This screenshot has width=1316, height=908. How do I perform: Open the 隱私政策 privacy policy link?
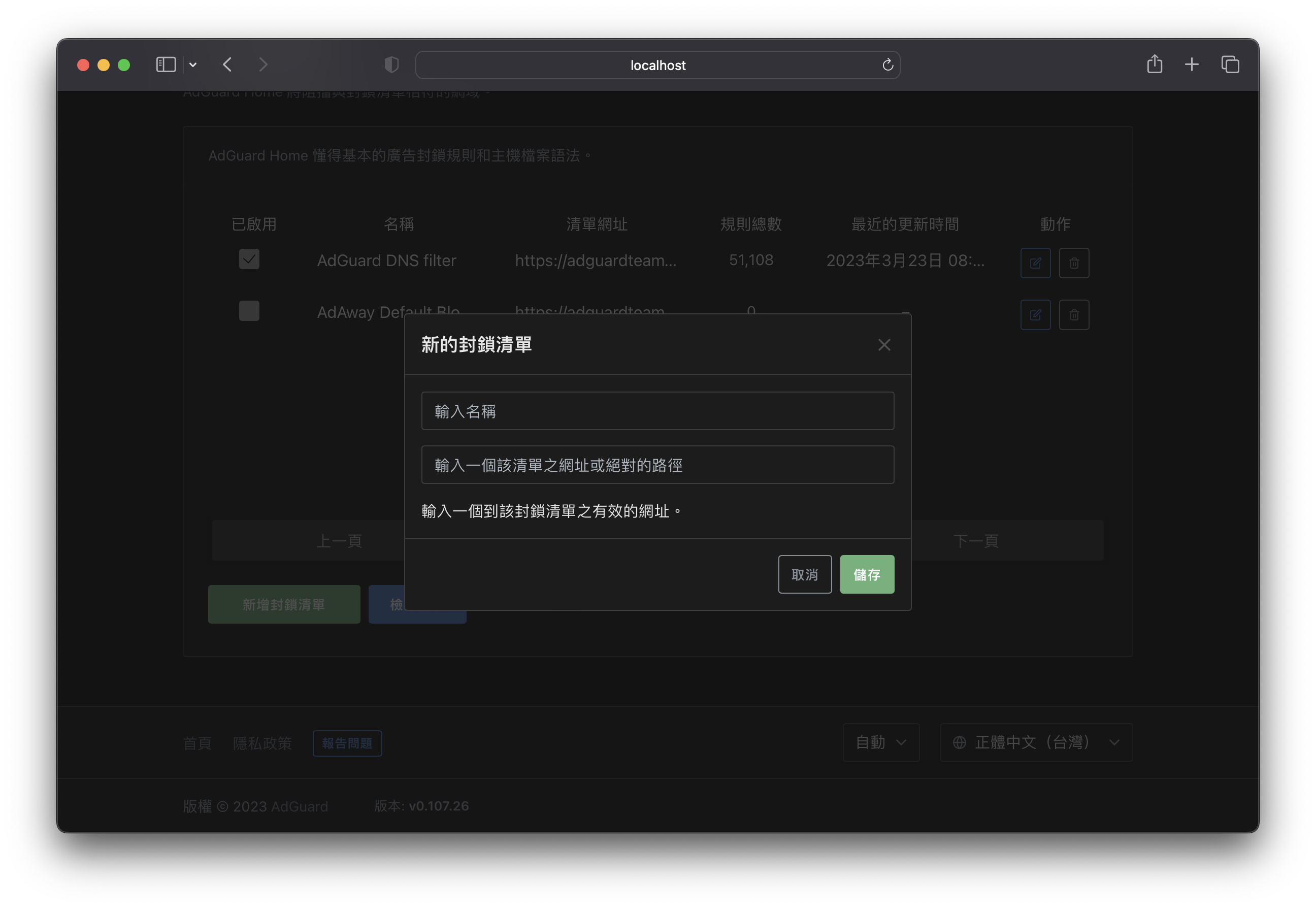tap(262, 743)
